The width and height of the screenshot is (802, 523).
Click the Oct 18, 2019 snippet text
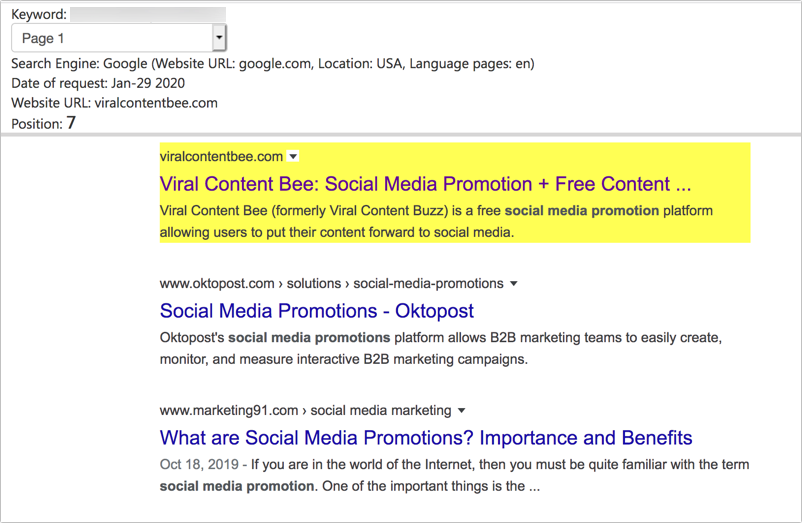coord(454,475)
